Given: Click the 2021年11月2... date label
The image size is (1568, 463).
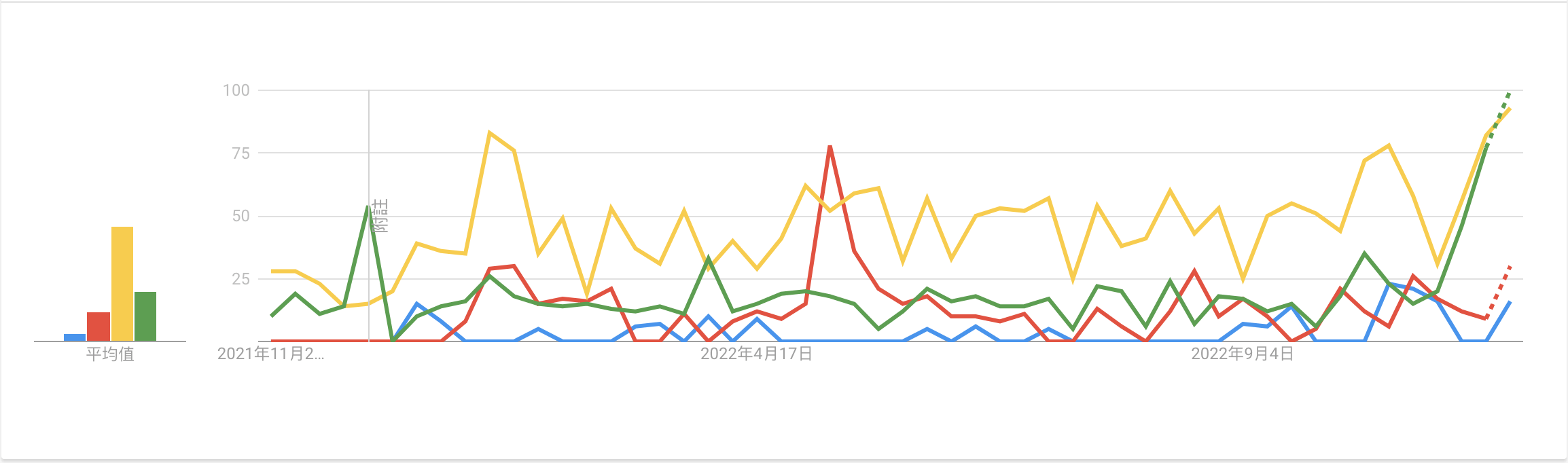Looking at the screenshot, I should (x=270, y=354).
